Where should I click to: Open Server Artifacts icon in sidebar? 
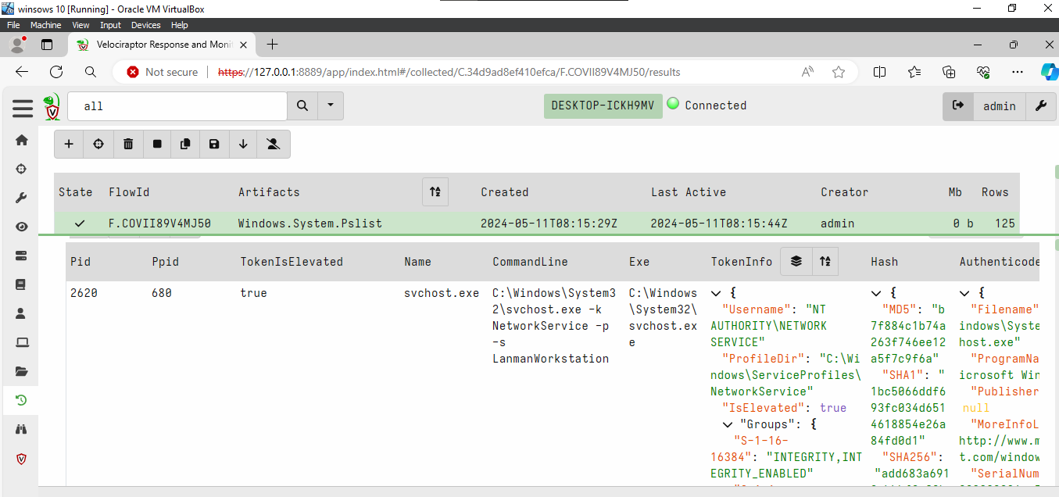(22, 256)
